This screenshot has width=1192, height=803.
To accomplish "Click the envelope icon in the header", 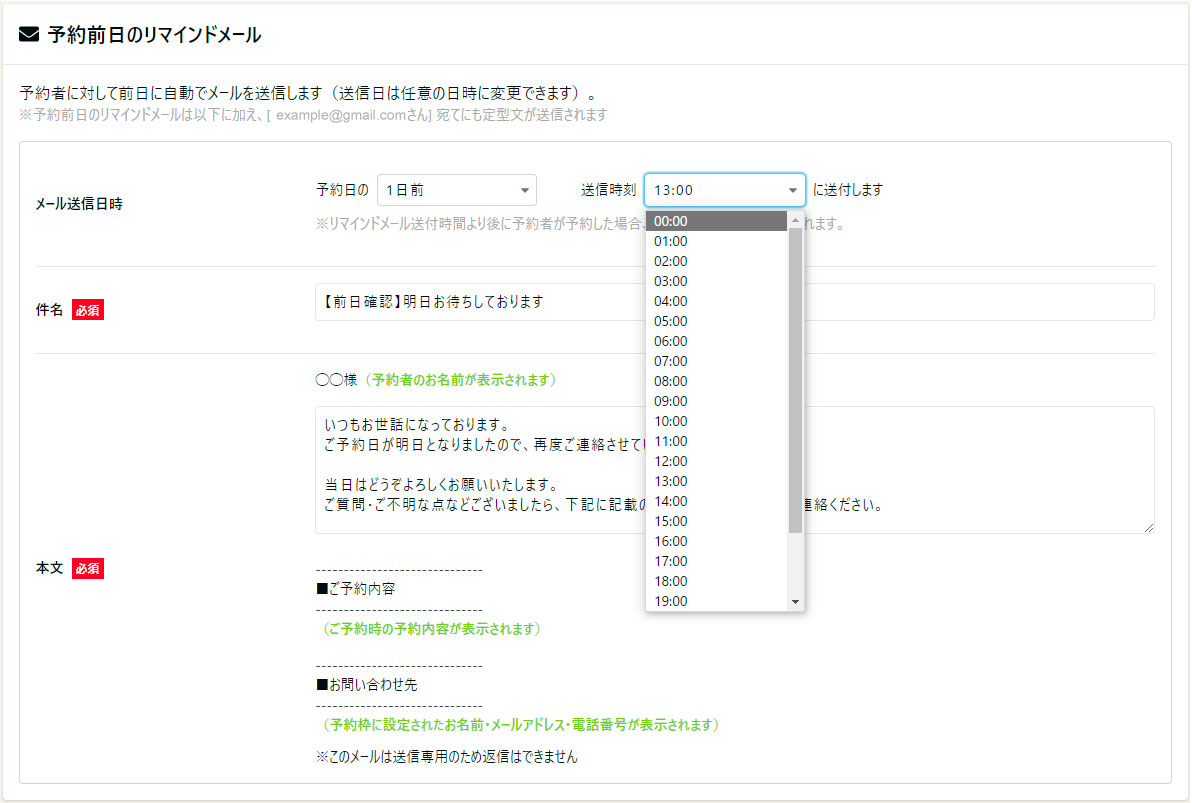I will 29,35.
